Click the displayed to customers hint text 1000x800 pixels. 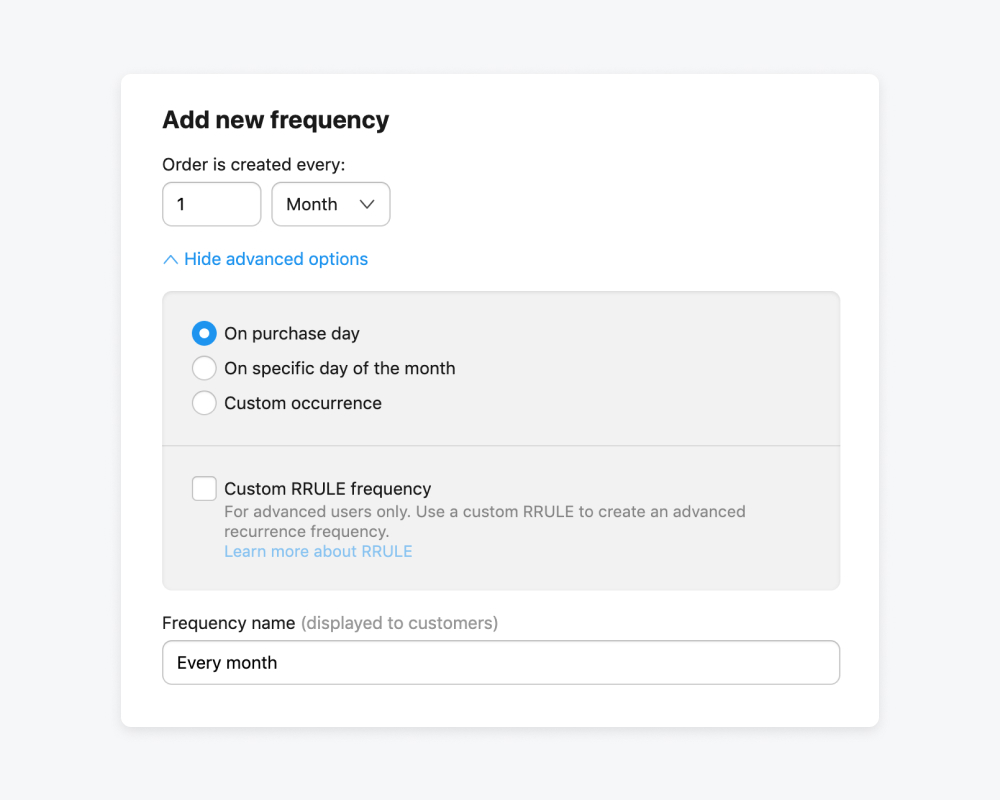[x=399, y=623]
